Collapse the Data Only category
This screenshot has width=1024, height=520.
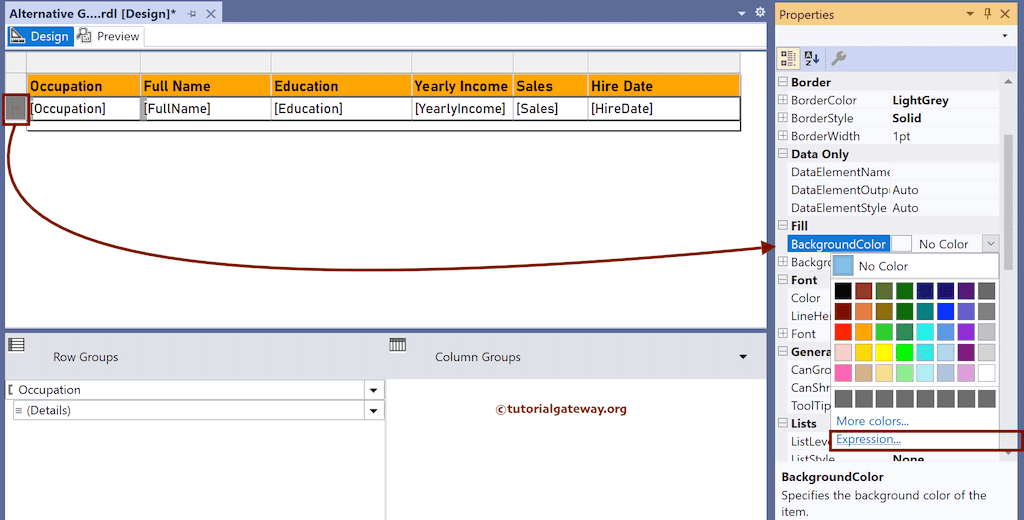(783, 154)
